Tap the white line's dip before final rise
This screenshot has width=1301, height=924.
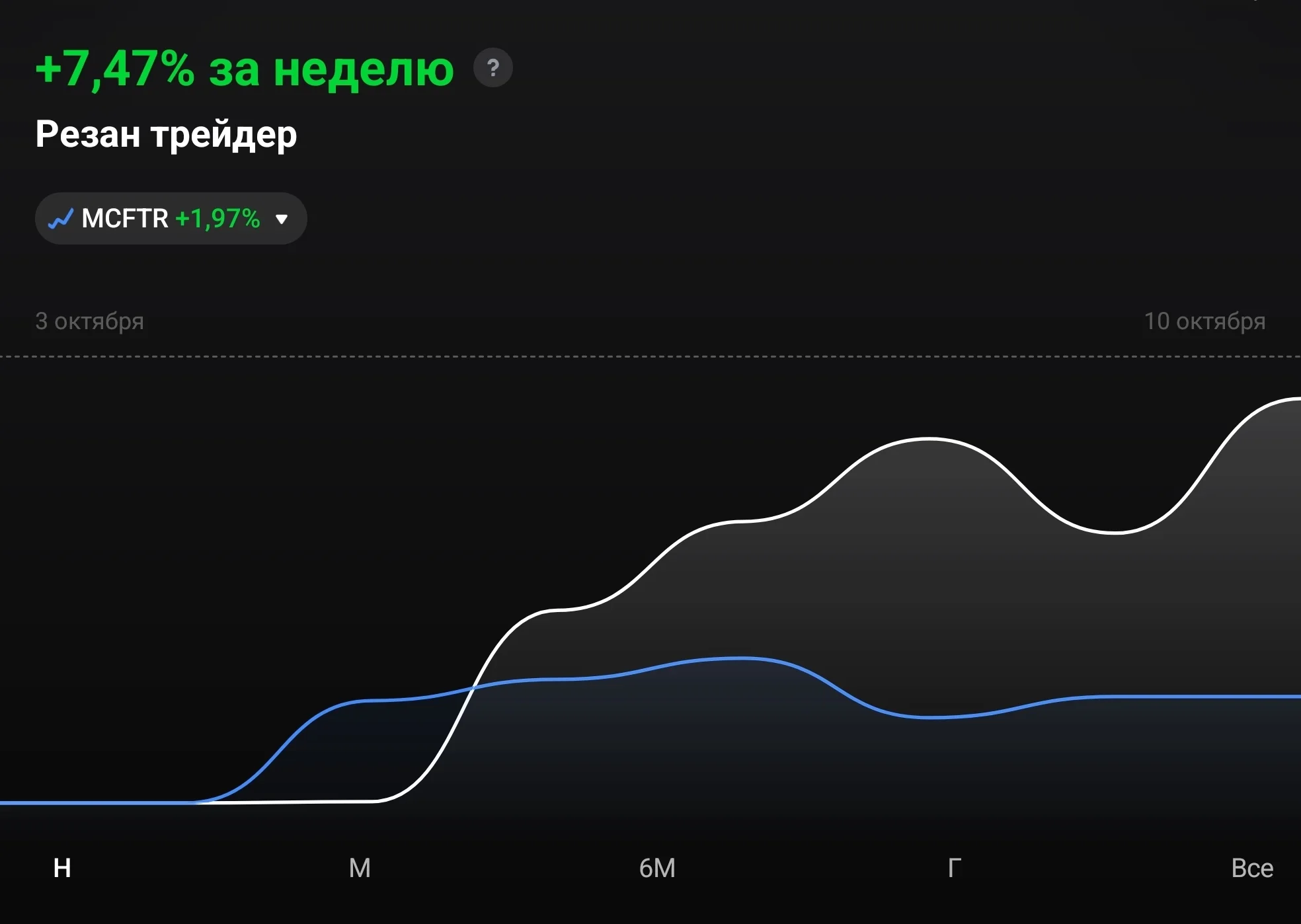(1115, 532)
